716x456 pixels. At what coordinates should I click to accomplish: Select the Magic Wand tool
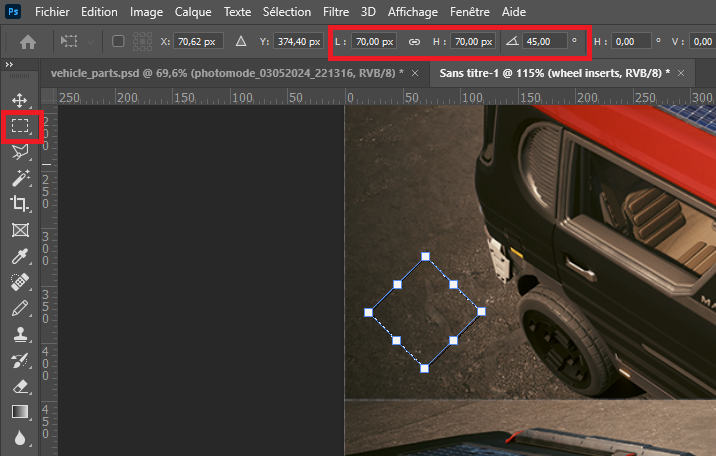coord(19,178)
